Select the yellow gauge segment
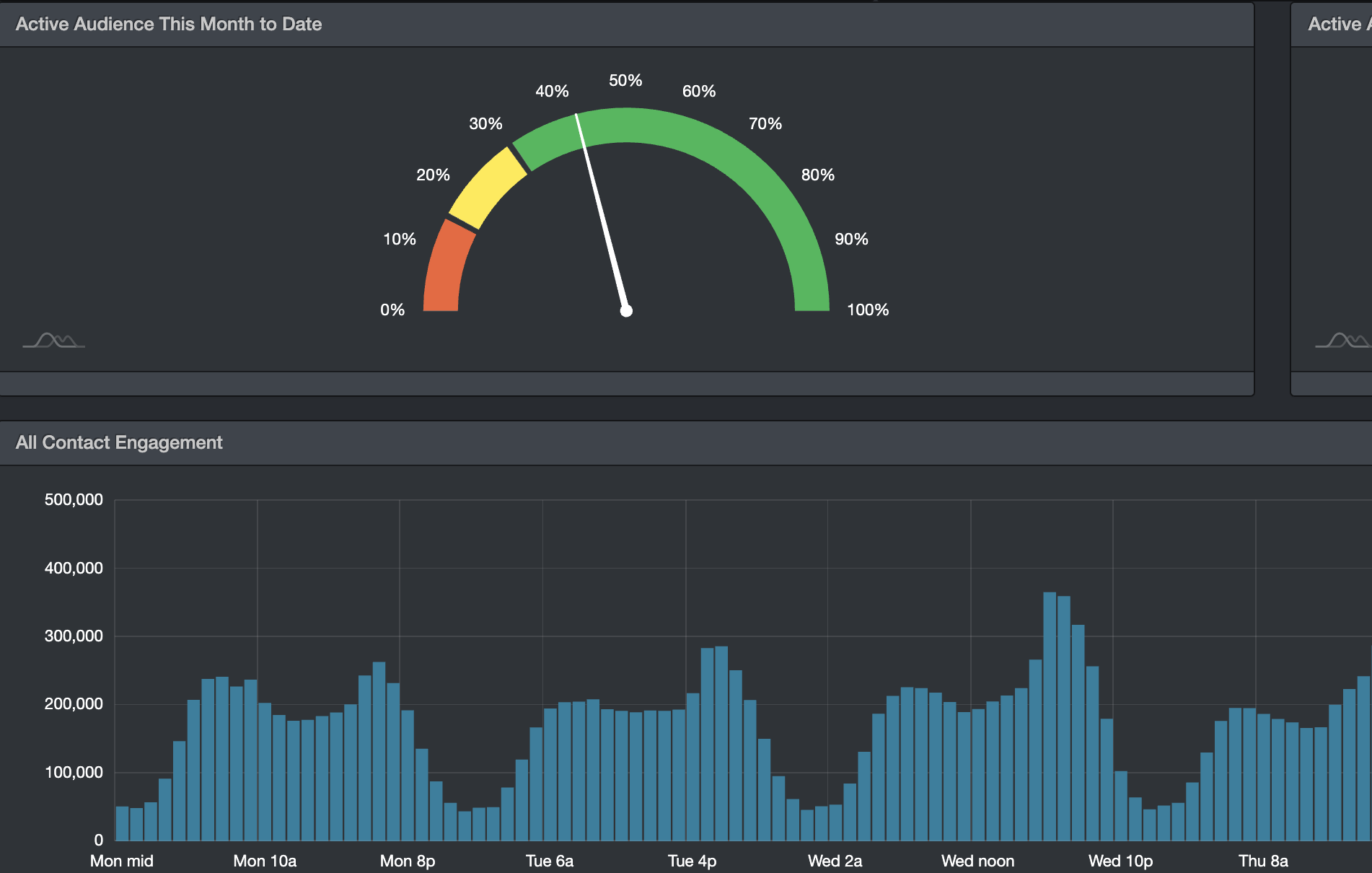 (488, 187)
